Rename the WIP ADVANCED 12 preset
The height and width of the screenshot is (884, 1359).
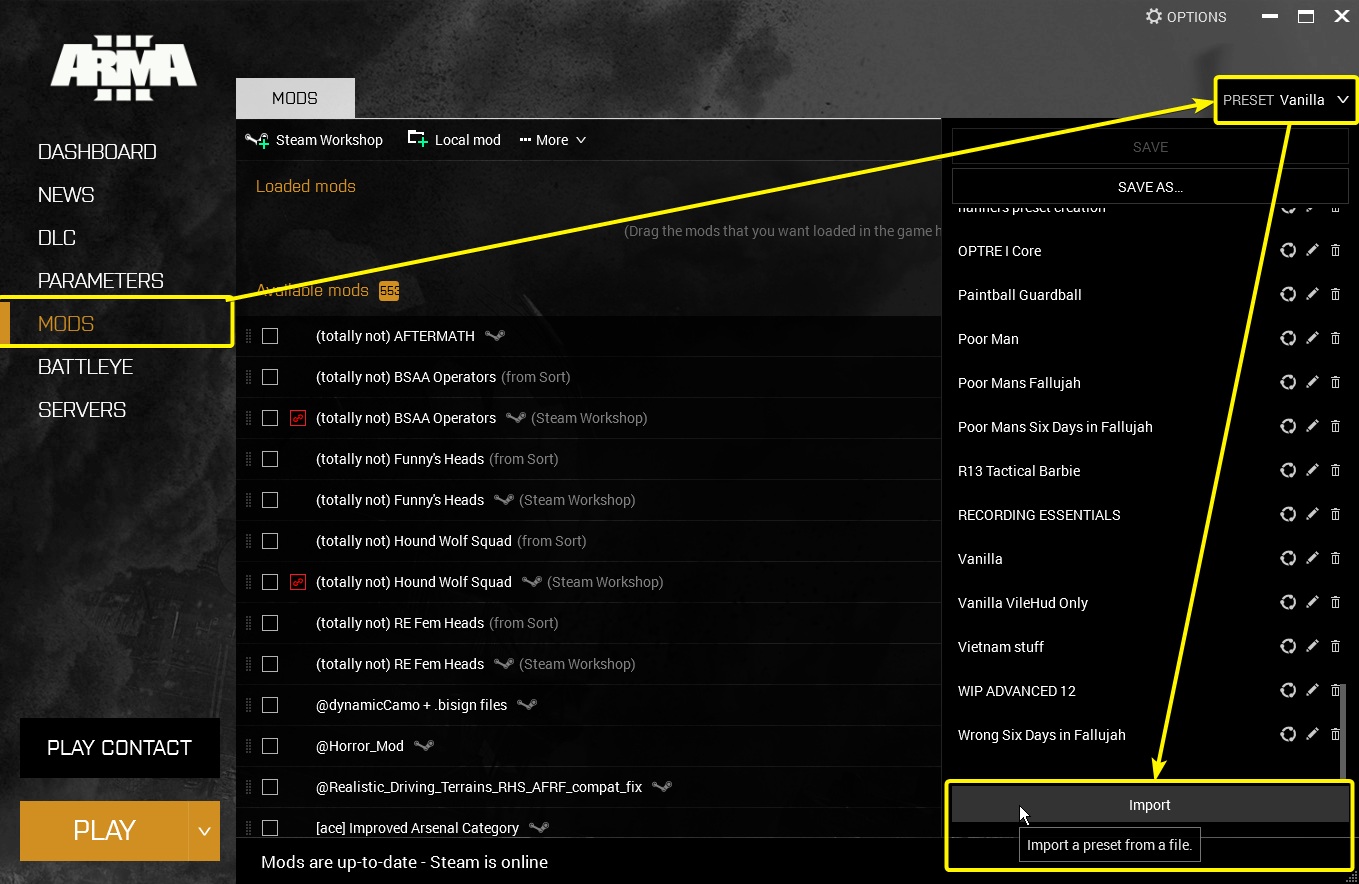(x=1313, y=690)
